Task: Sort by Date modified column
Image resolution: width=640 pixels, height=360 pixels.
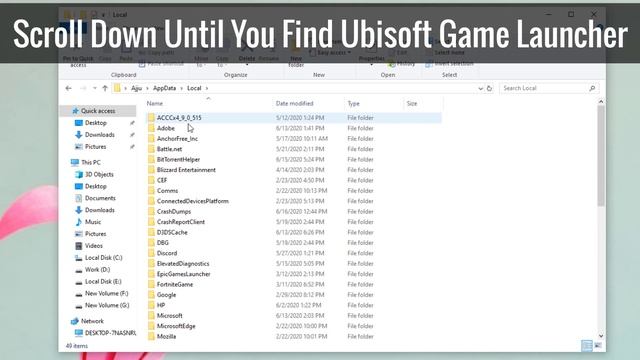Action: [x=294, y=104]
